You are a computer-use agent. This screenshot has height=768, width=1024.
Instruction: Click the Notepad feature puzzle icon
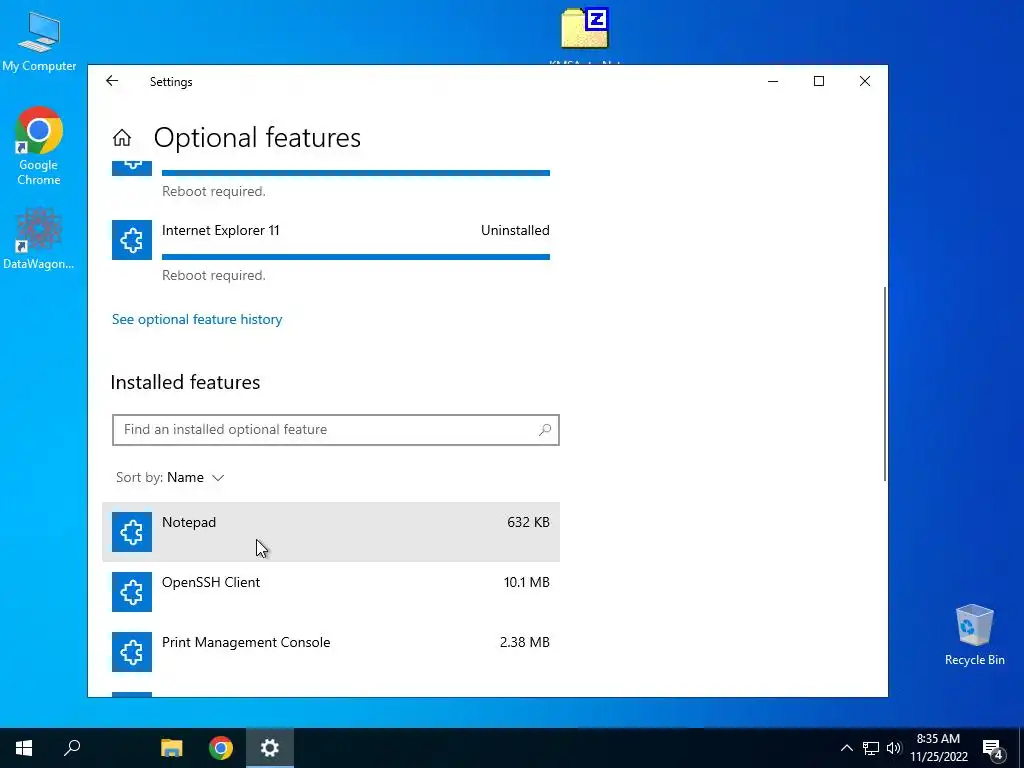(132, 532)
